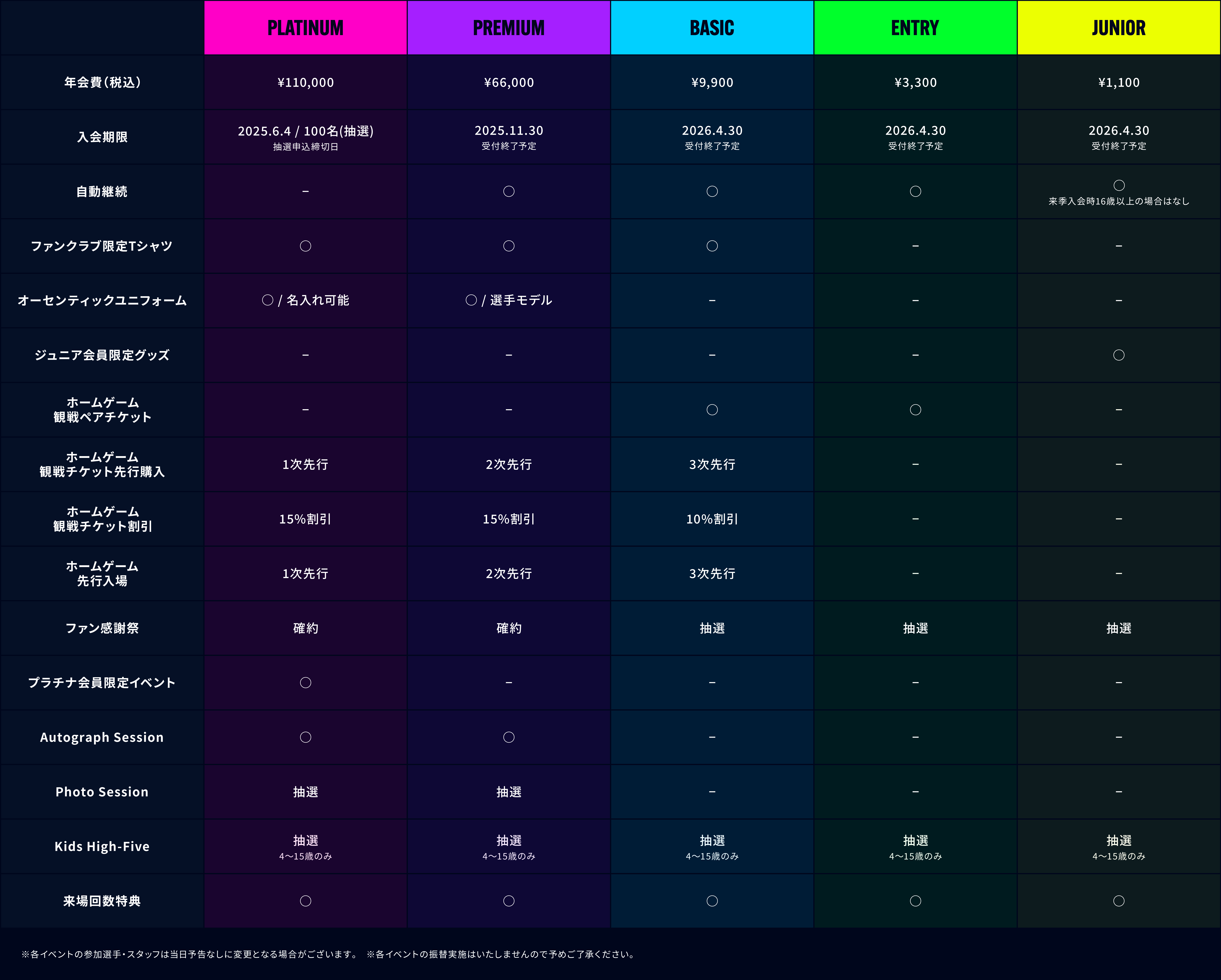The image size is (1221, 980).
Task: Click the 10%割引 cell for BASIC
Action: pyautogui.click(x=712, y=519)
